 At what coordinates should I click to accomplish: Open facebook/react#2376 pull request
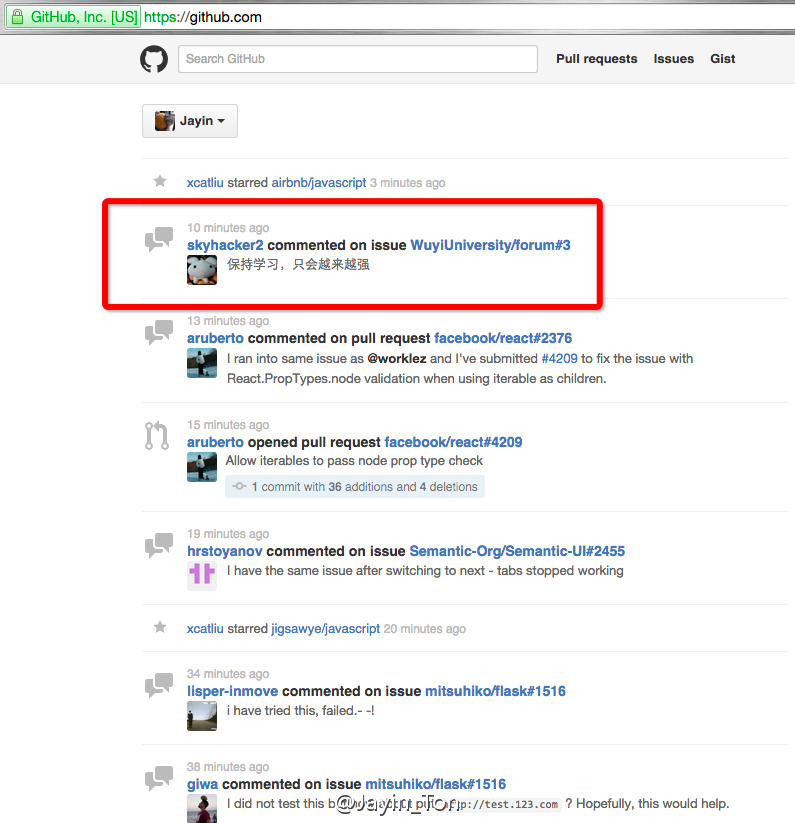tap(503, 338)
